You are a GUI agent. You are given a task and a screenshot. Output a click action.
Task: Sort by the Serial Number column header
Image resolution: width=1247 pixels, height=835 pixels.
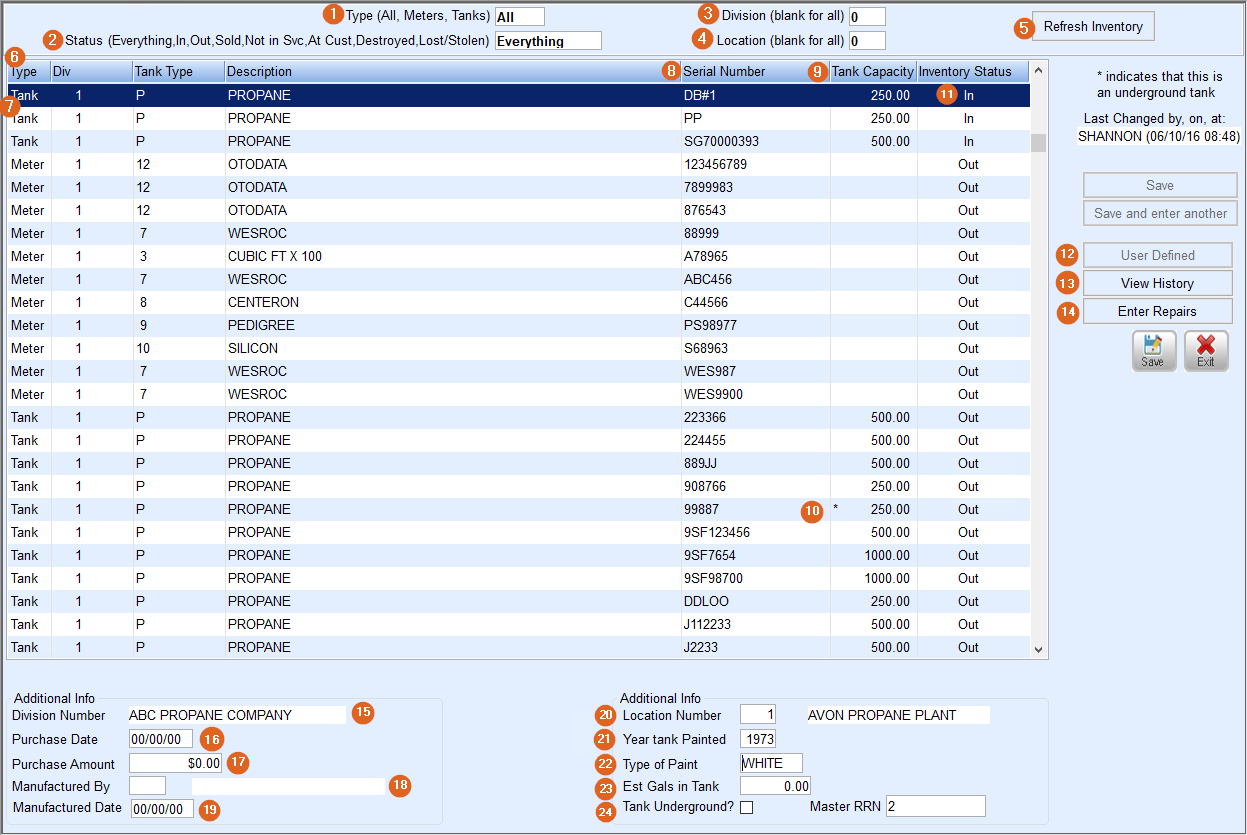pos(755,71)
